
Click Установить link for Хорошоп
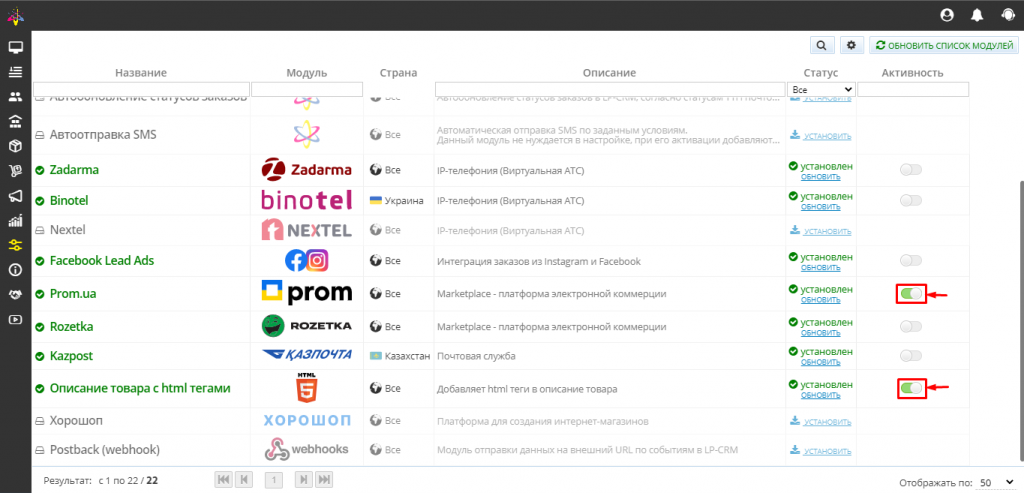pos(827,422)
